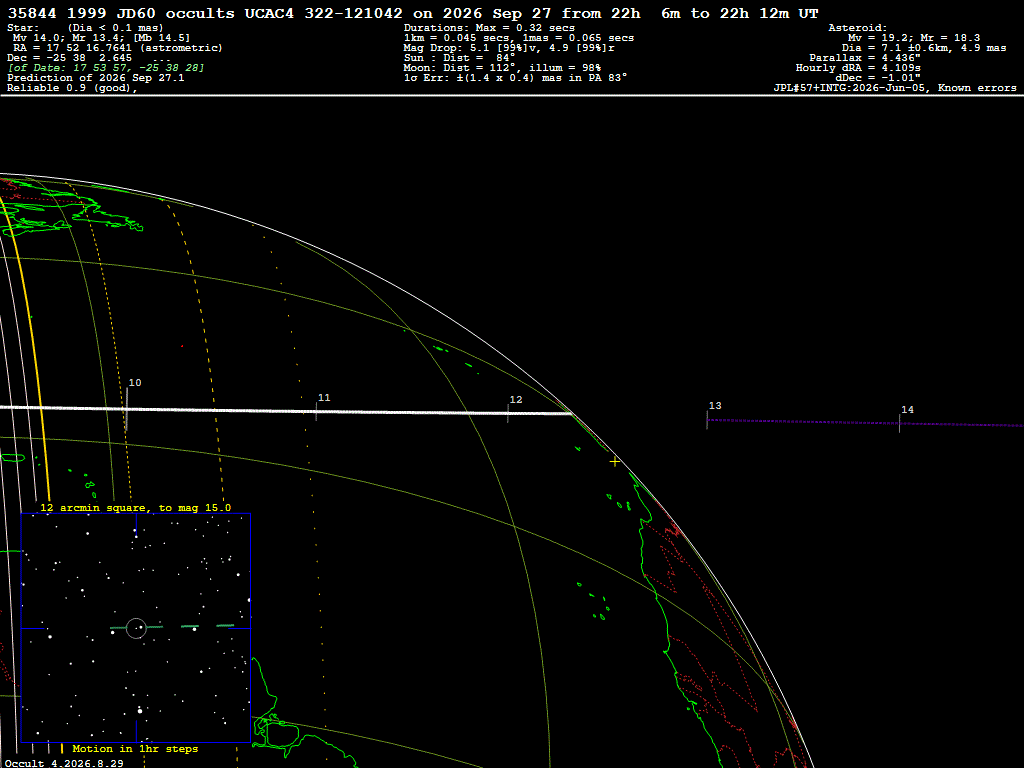This screenshot has height=768, width=1024.
Task: Click the target star circle in the finder chart
Action: click(x=136, y=628)
